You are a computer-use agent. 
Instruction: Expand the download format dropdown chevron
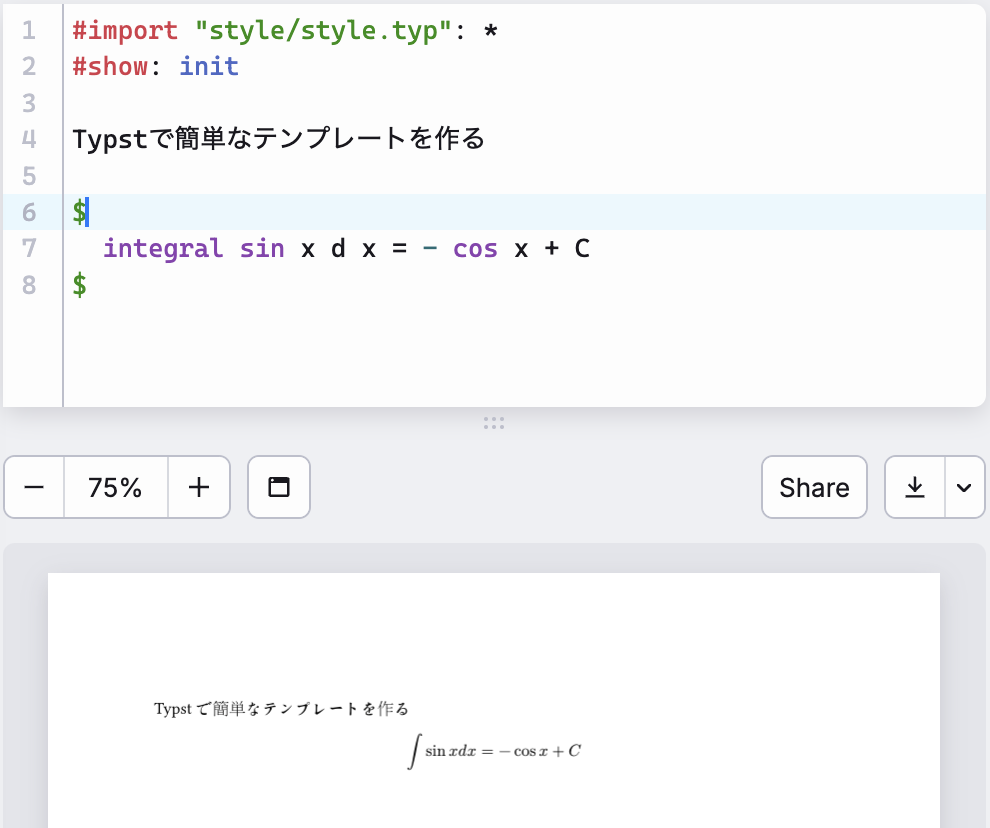coord(963,487)
